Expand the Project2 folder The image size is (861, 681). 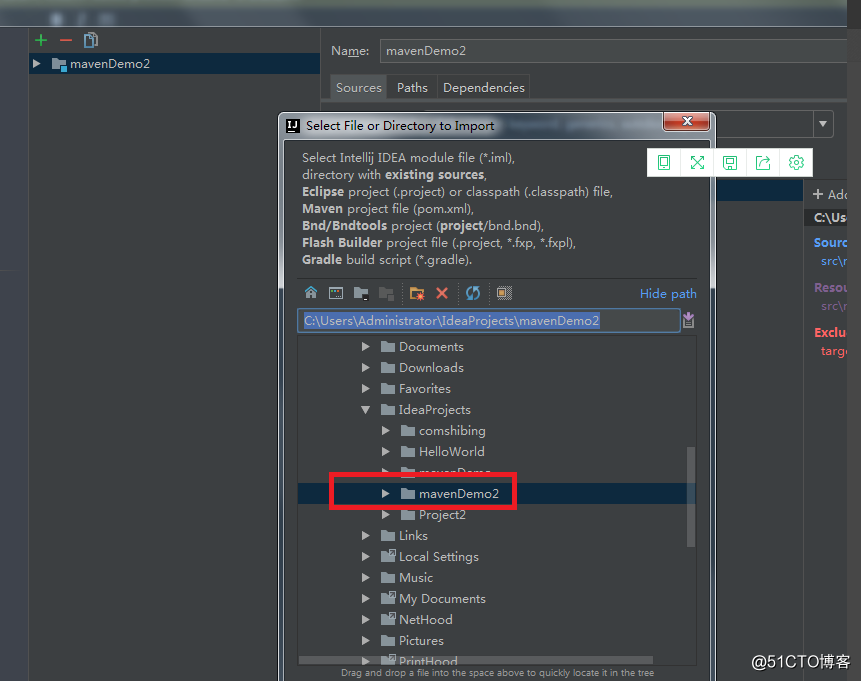click(x=385, y=515)
